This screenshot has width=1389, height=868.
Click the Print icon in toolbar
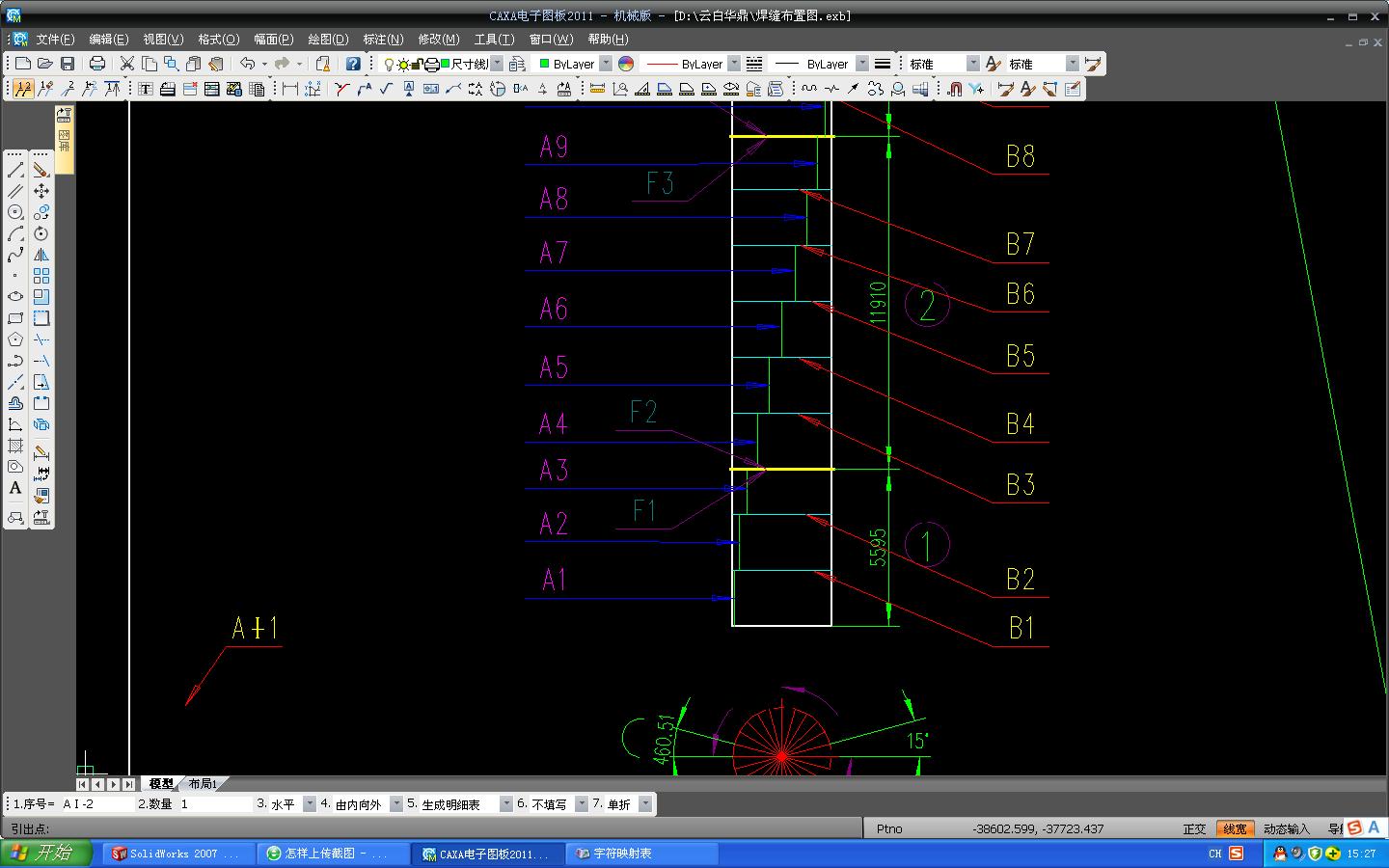tap(97, 64)
